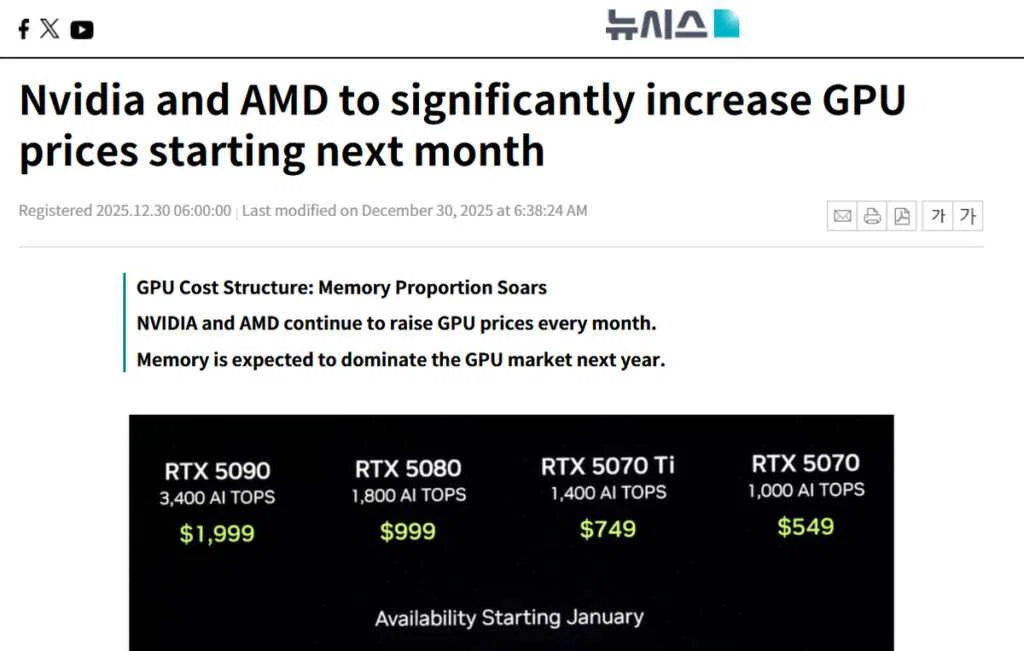Email this article using the envelope icon
The height and width of the screenshot is (651, 1024).
tap(842, 215)
